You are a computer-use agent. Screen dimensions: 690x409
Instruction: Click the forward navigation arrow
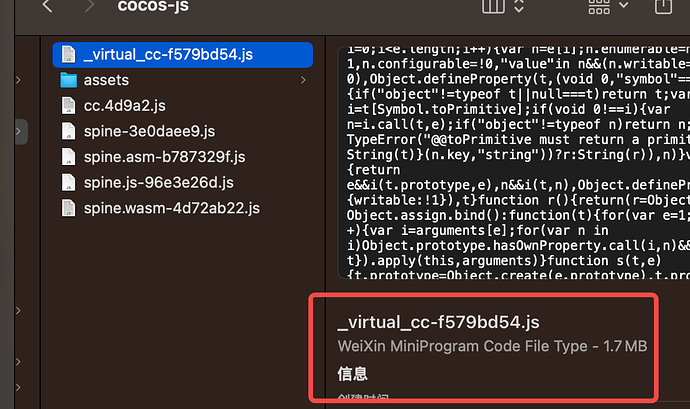point(90,6)
